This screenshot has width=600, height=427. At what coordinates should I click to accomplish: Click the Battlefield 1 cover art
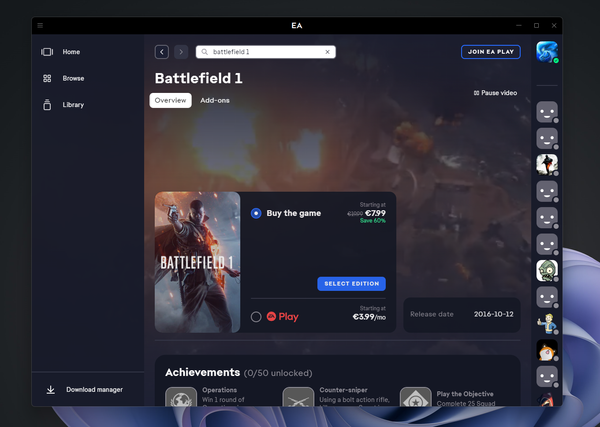(x=197, y=262)
